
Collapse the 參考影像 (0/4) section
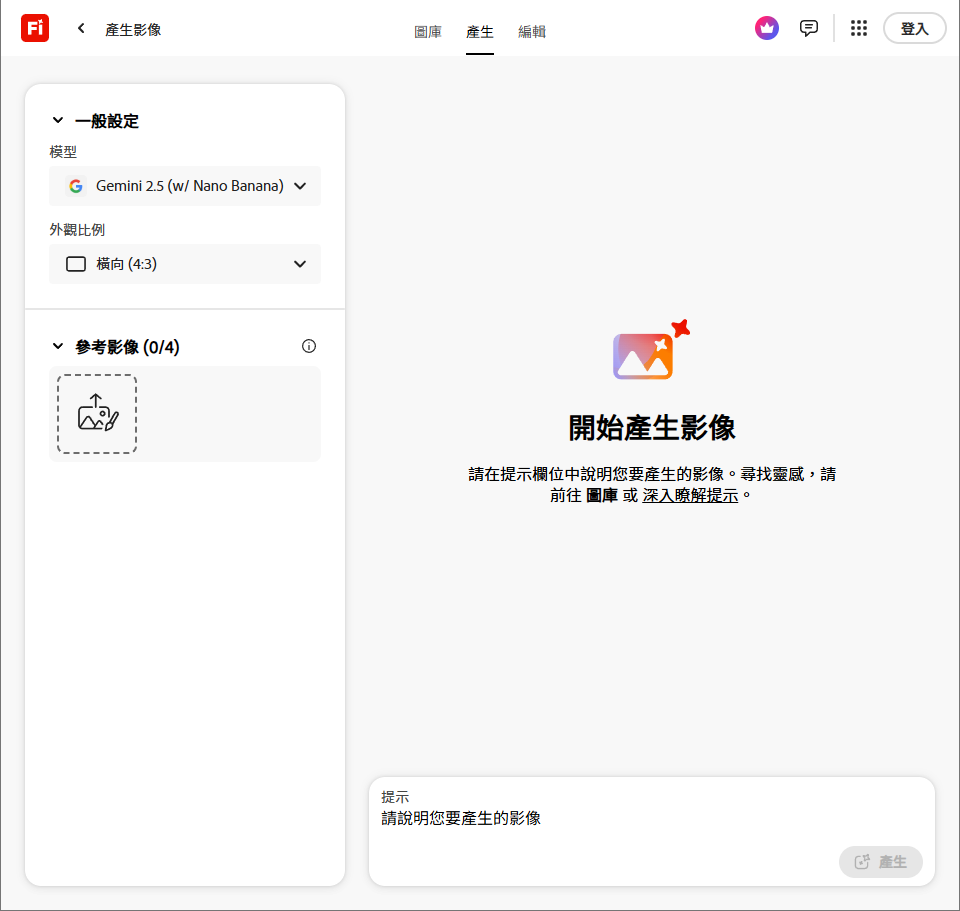click(x=58, y=347)
